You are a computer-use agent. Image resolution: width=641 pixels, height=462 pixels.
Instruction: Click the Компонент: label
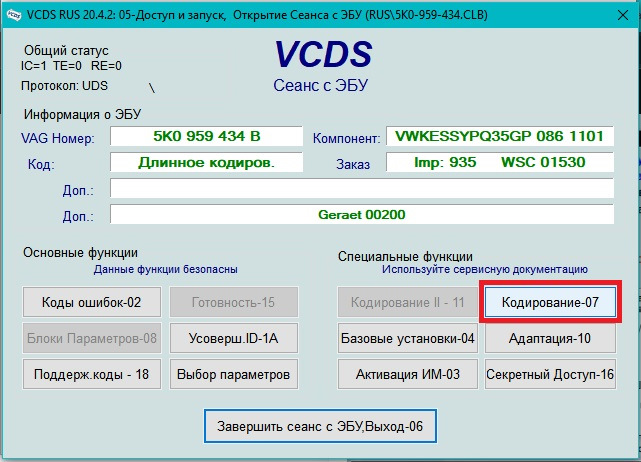[346, 139]
